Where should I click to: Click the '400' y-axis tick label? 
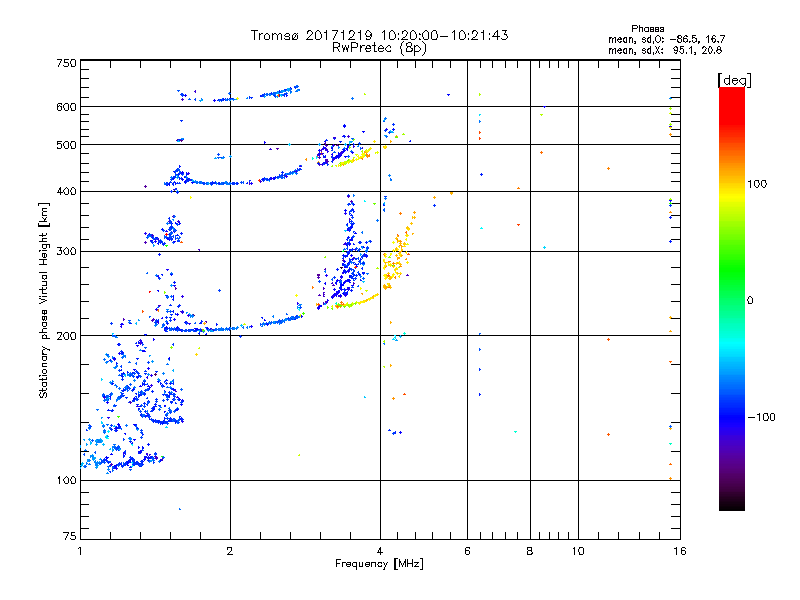click(66, 191)
